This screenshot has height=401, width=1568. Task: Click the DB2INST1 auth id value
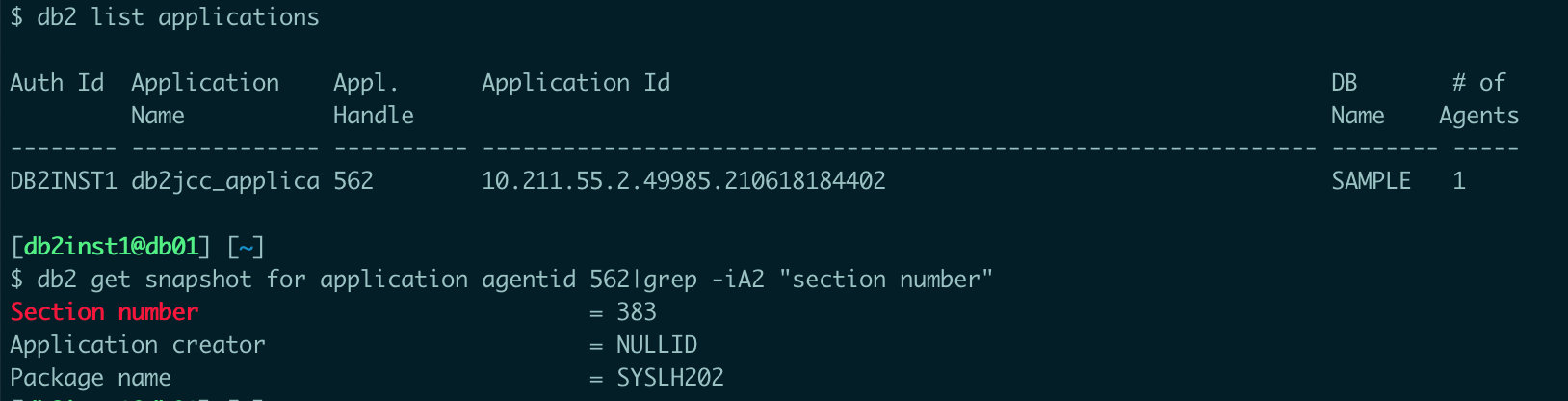[64, 181]
